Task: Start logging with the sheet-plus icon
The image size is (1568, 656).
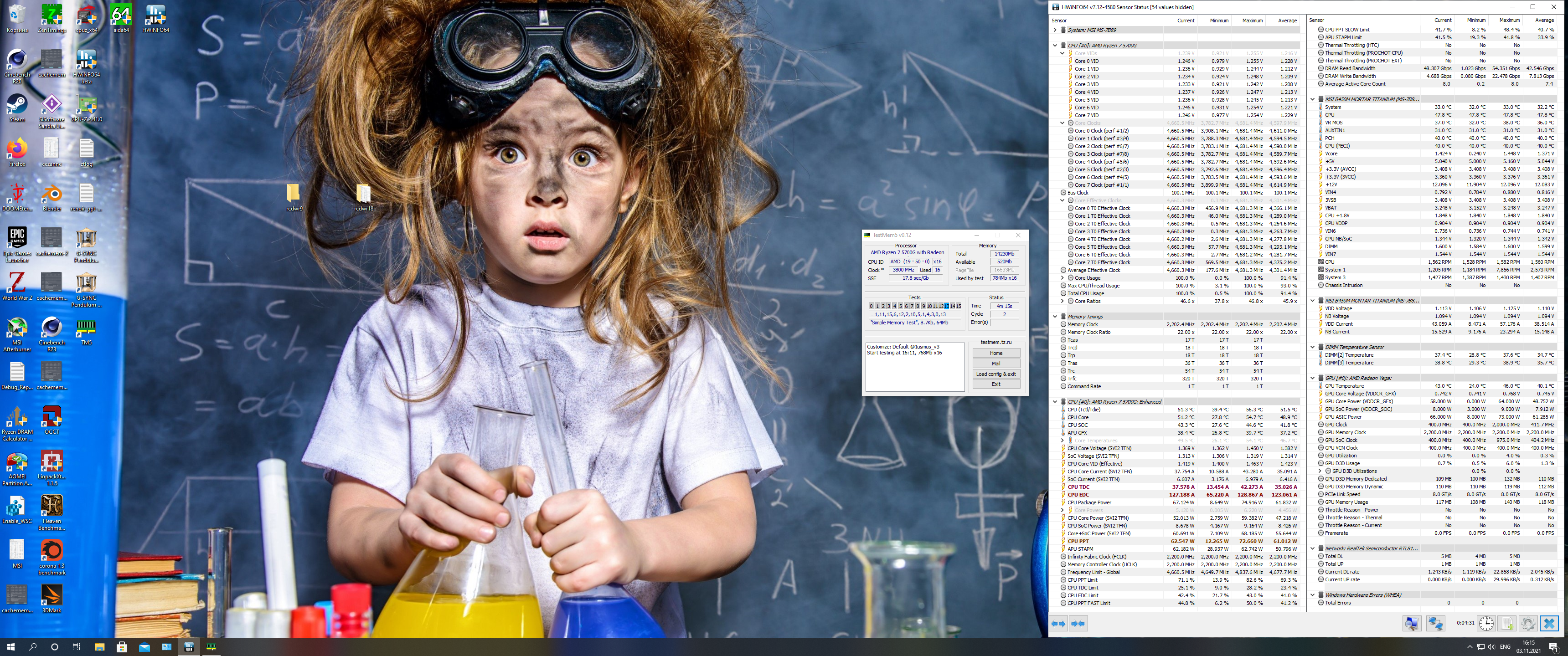Action: point(1507,624)
